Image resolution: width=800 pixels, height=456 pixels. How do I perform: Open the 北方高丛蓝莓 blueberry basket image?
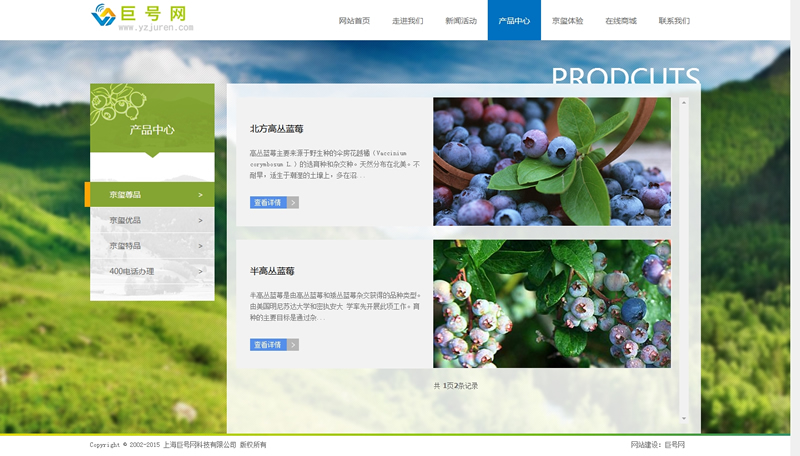tap(551, 161)
